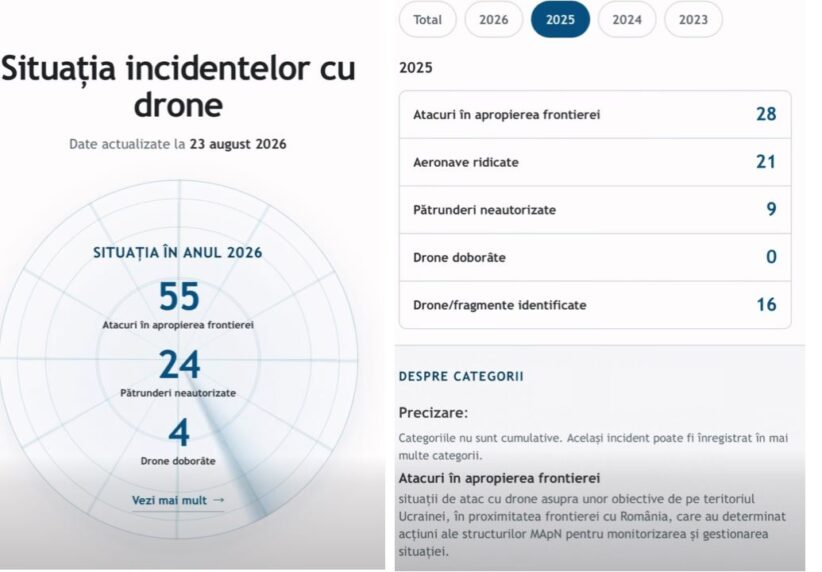Select the active 2025 tab
Screen dimensions: 822x572
(x=560, y=19)
